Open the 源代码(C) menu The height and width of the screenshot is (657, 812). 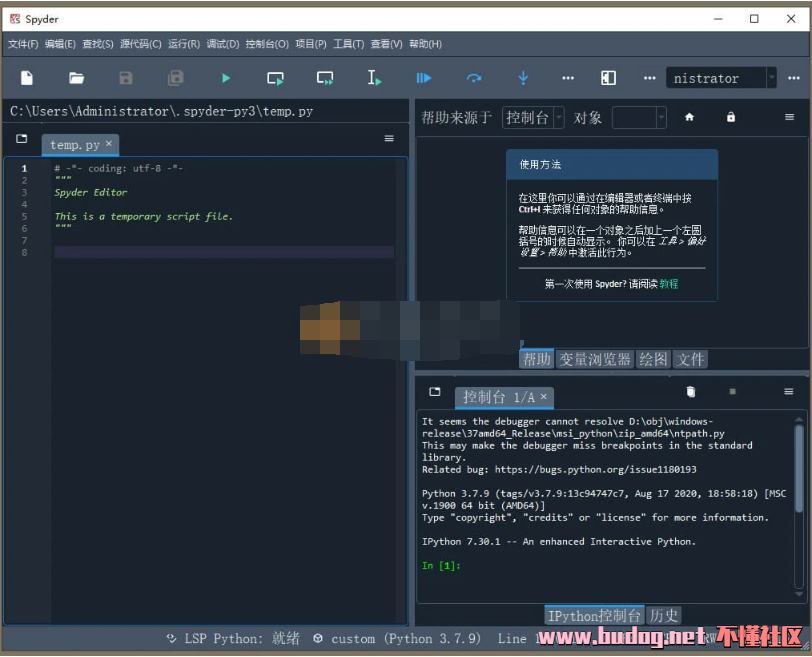141,44
